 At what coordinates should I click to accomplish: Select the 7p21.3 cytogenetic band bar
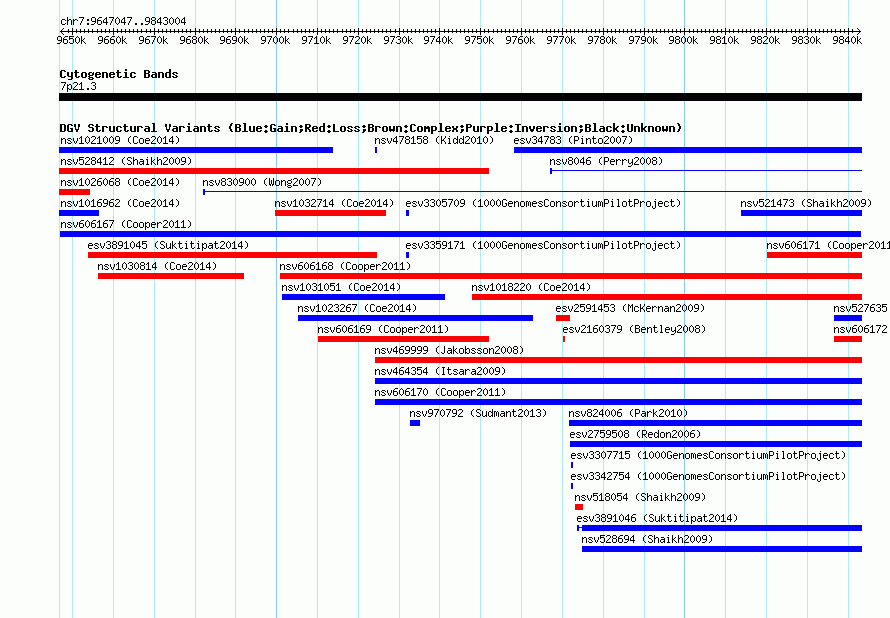460,97
